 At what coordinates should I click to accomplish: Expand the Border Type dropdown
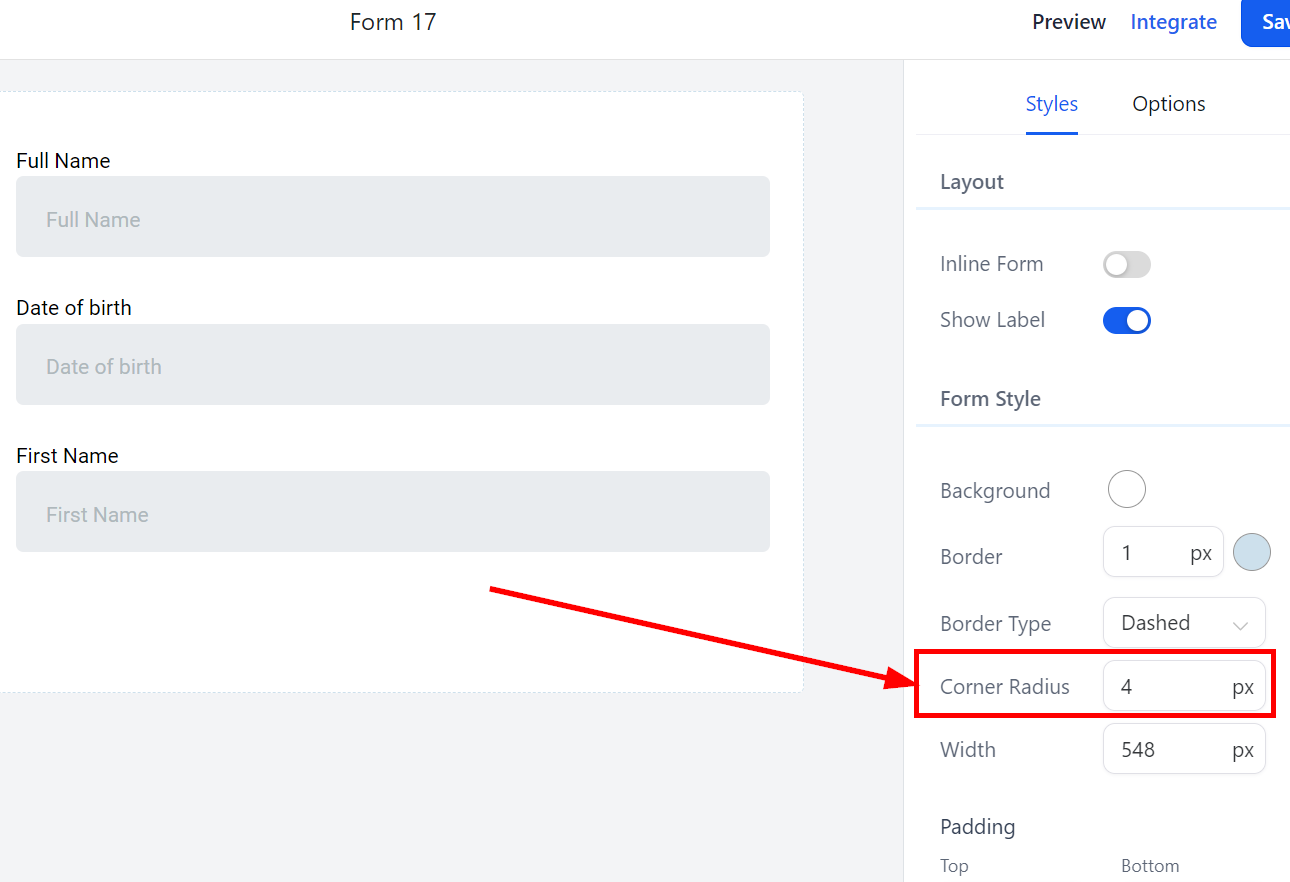pos(1184,623)
